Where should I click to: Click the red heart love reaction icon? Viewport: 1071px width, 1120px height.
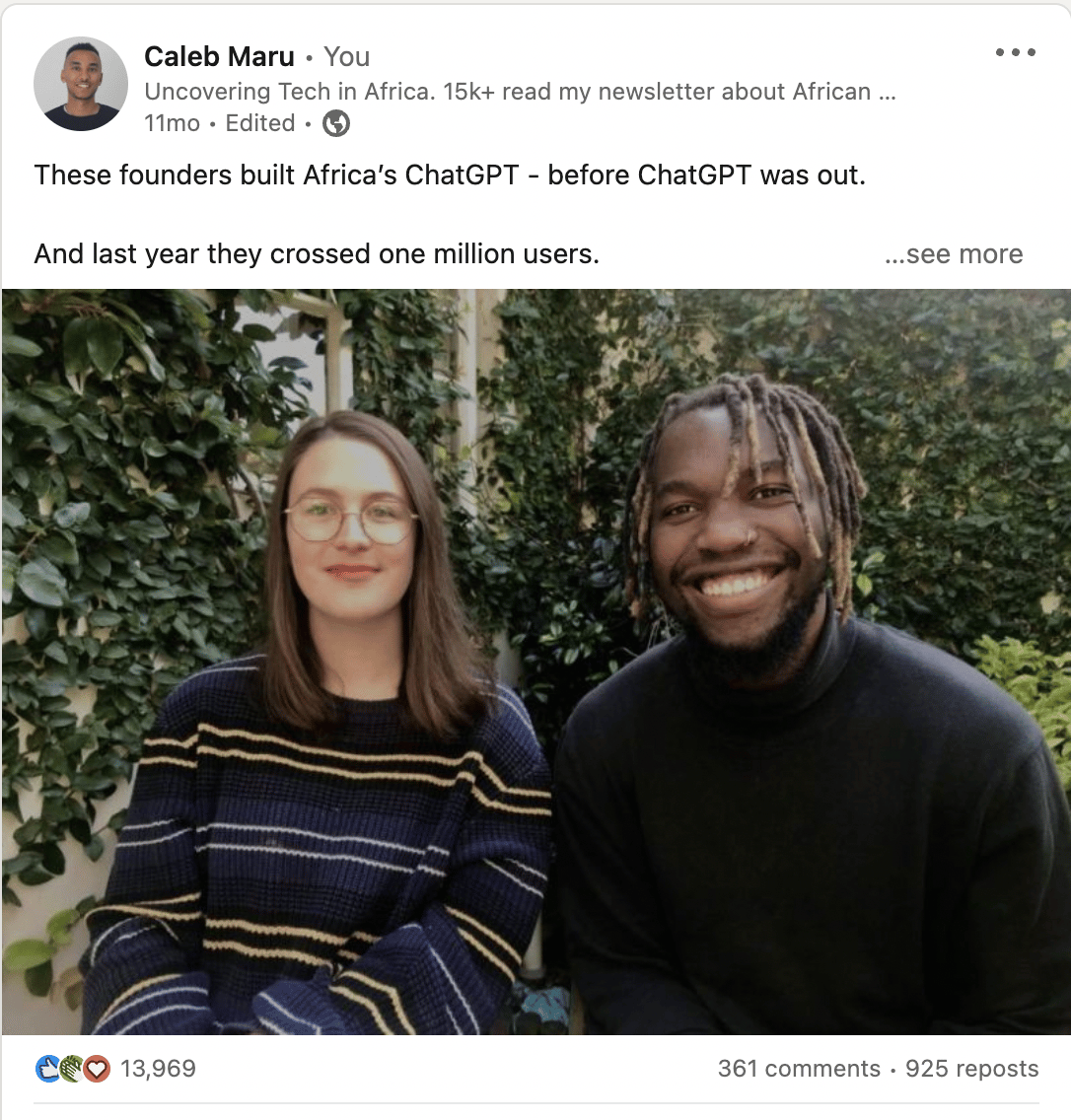(98, 1069)
